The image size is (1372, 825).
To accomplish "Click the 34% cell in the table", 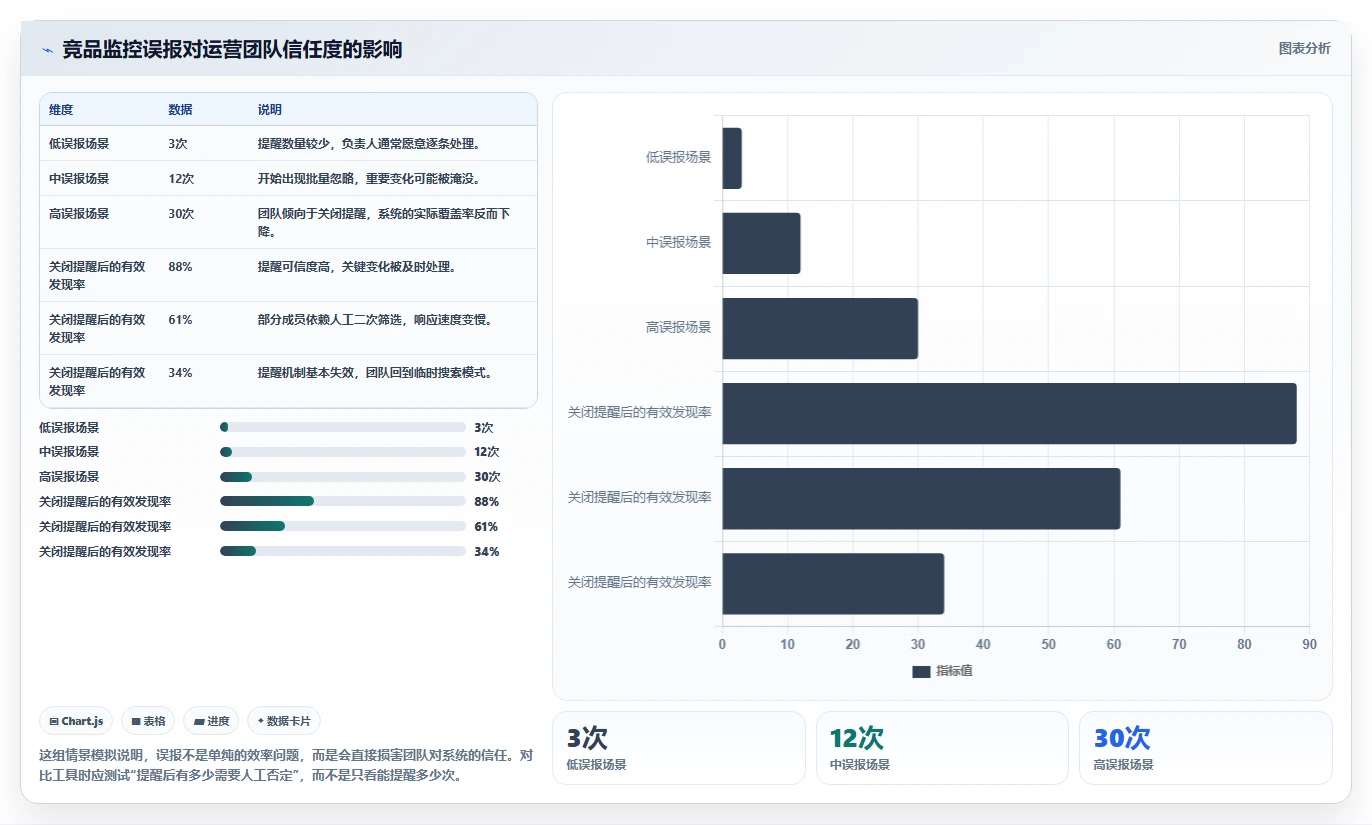I will pos(180,373).
